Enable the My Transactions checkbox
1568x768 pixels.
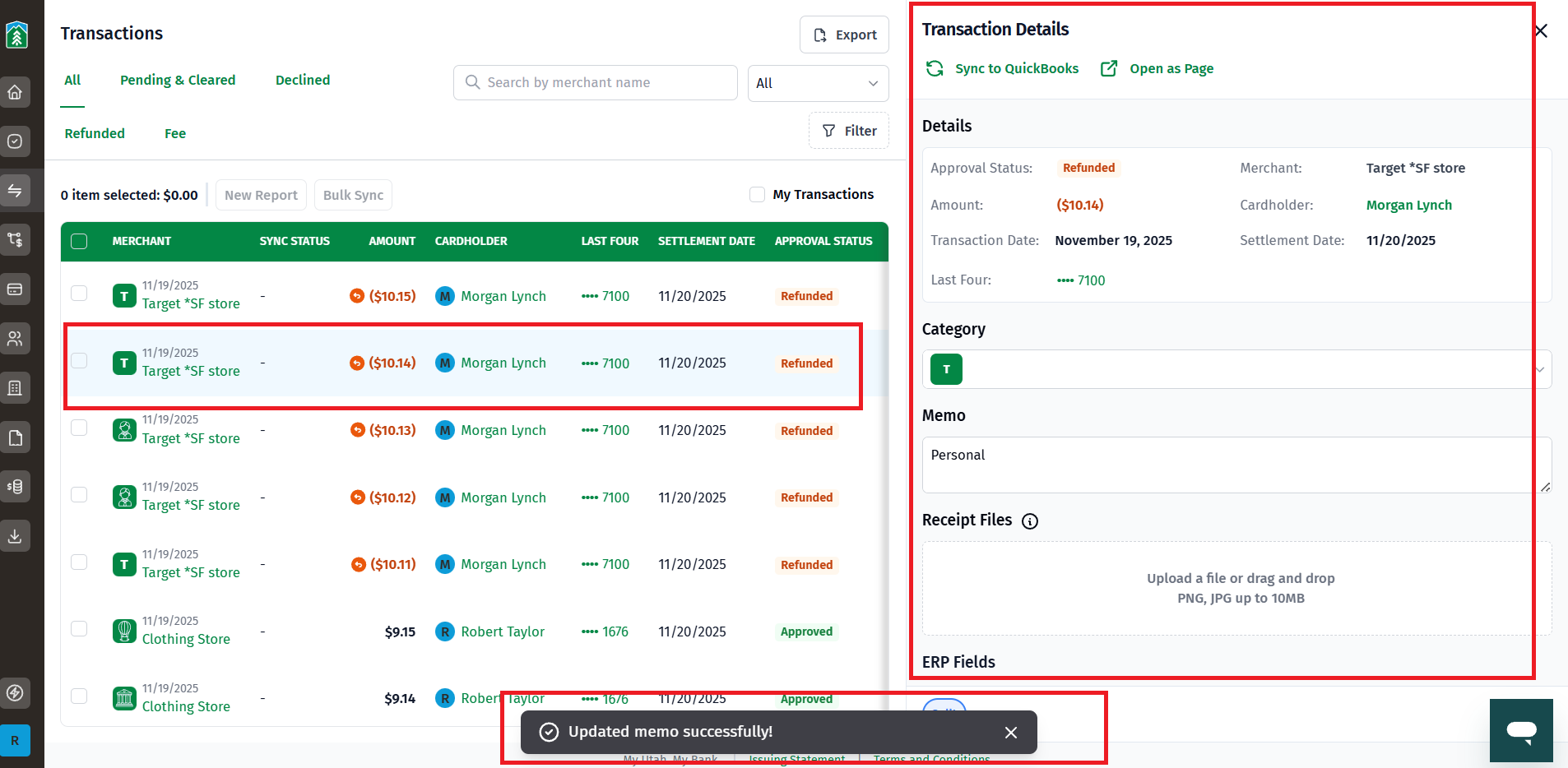coord(757,194)
